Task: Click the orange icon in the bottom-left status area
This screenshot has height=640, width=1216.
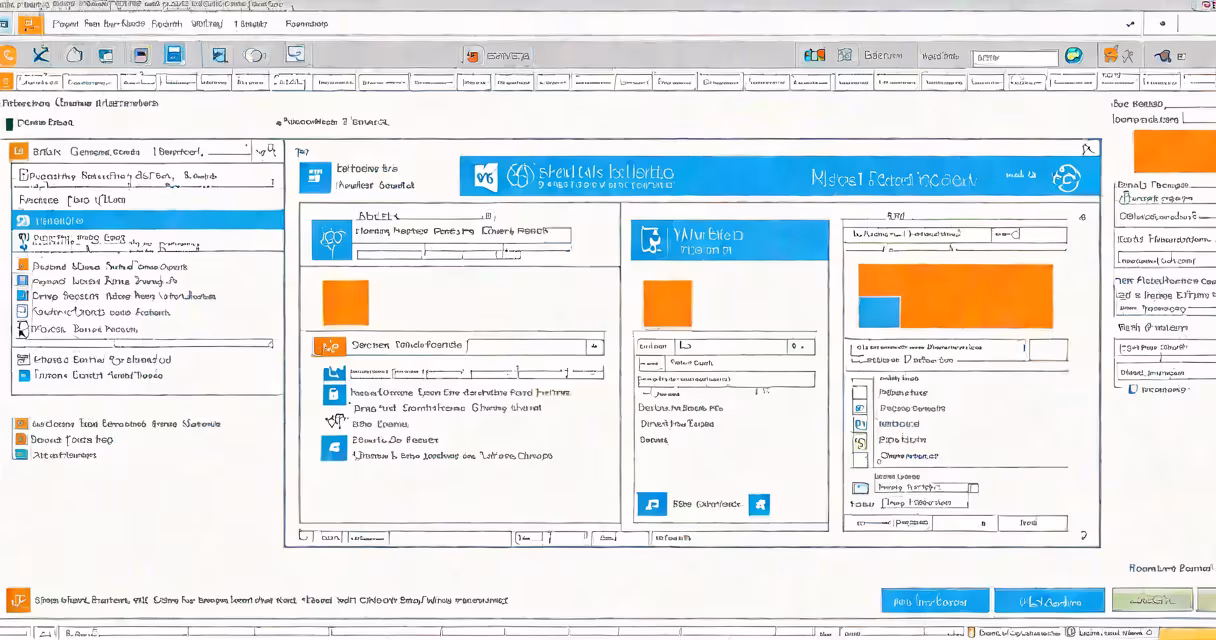Action: click(x=18, y=600)
